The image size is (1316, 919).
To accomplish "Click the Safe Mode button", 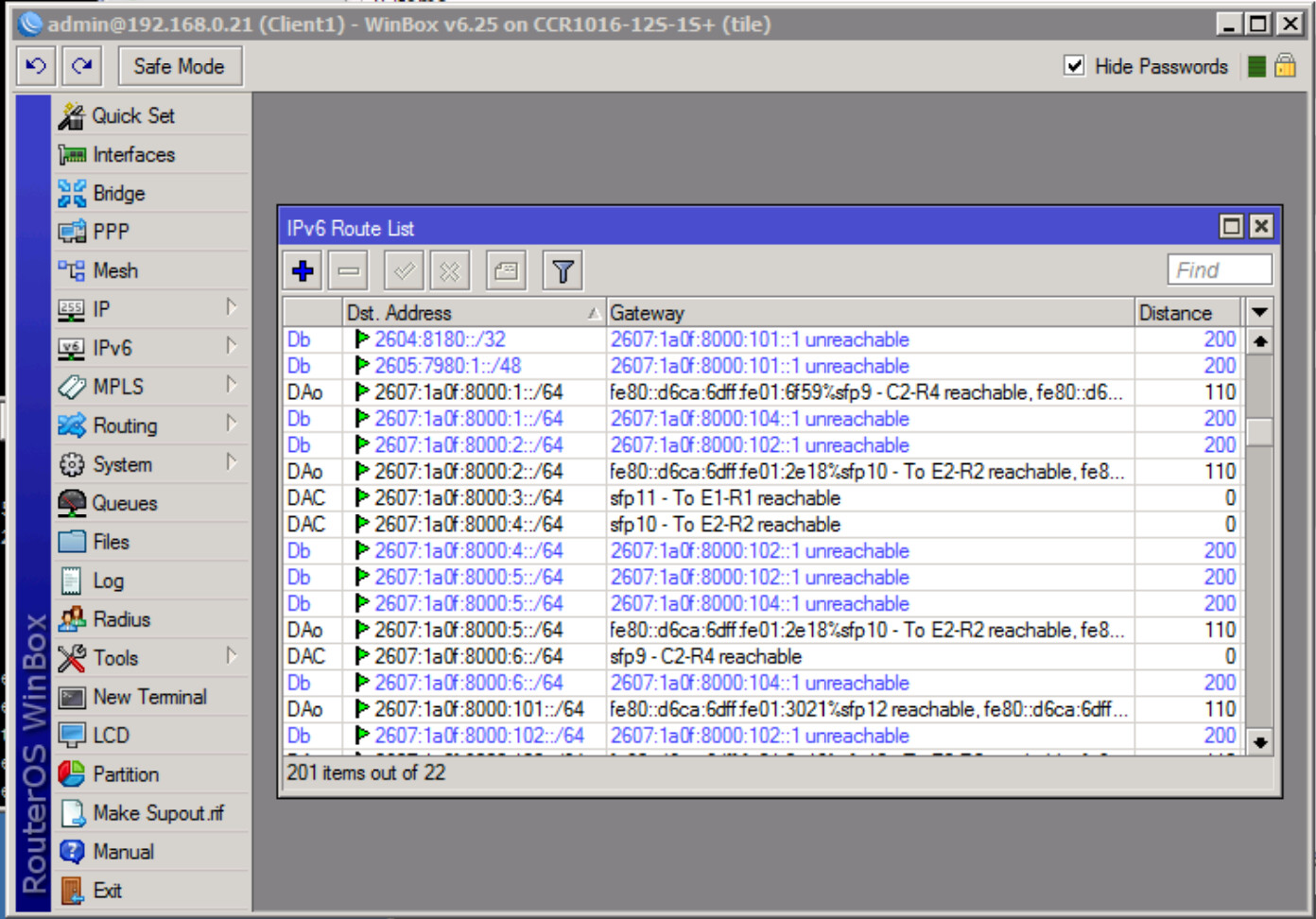I will point(180,65).
